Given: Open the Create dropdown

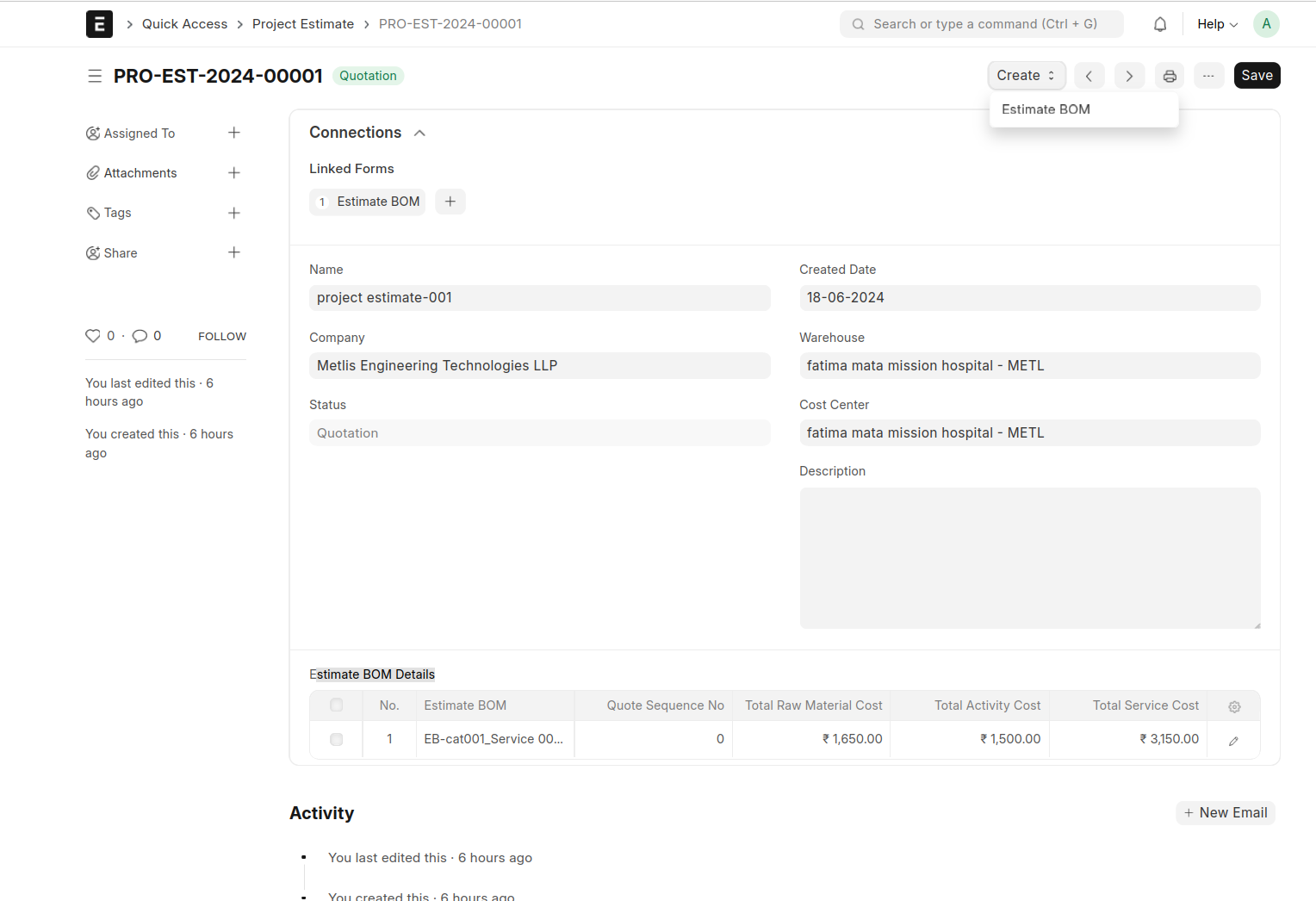Looking at the screenshot, I should [1026, 76].
